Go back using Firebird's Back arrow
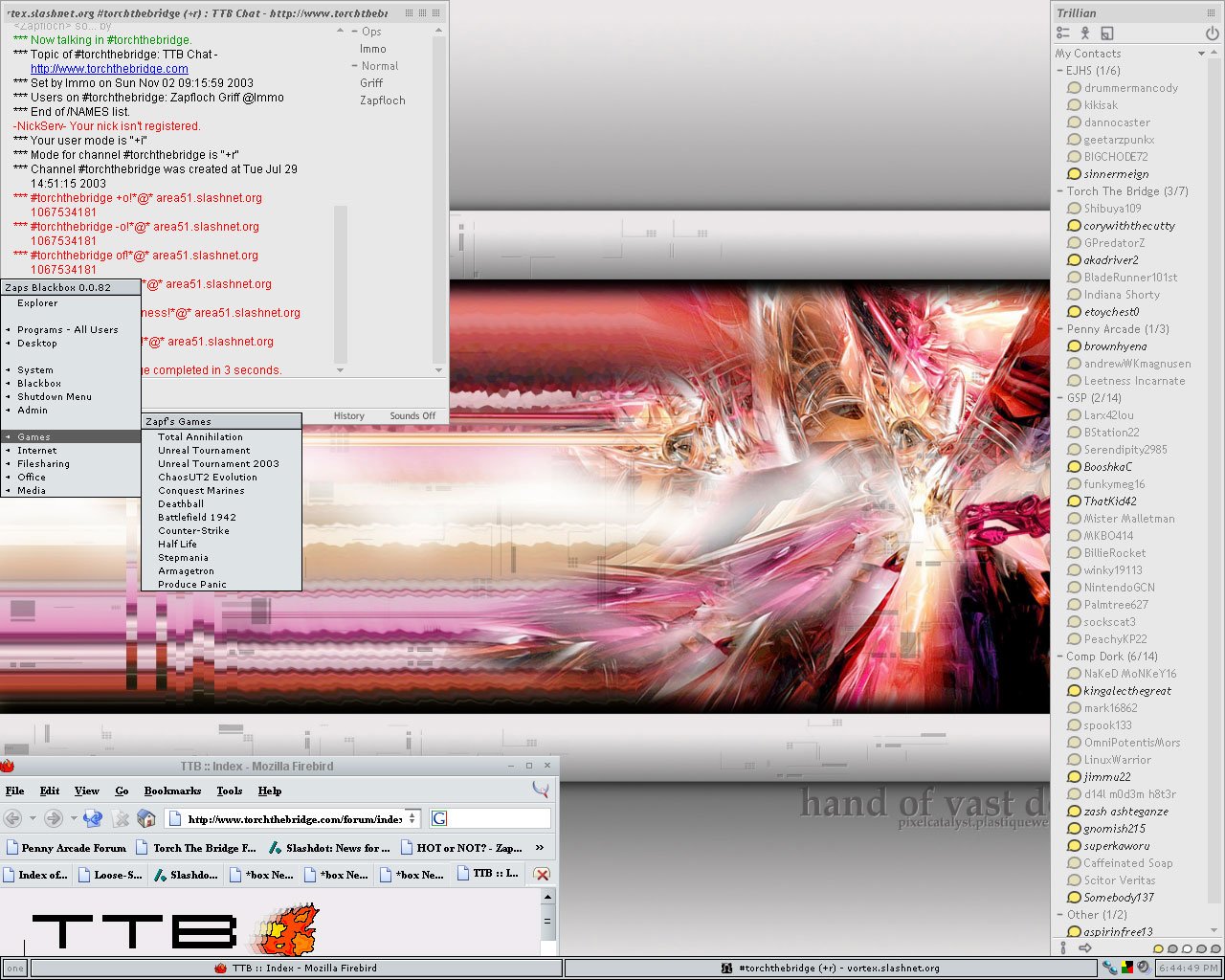 (x=12, y=818)
